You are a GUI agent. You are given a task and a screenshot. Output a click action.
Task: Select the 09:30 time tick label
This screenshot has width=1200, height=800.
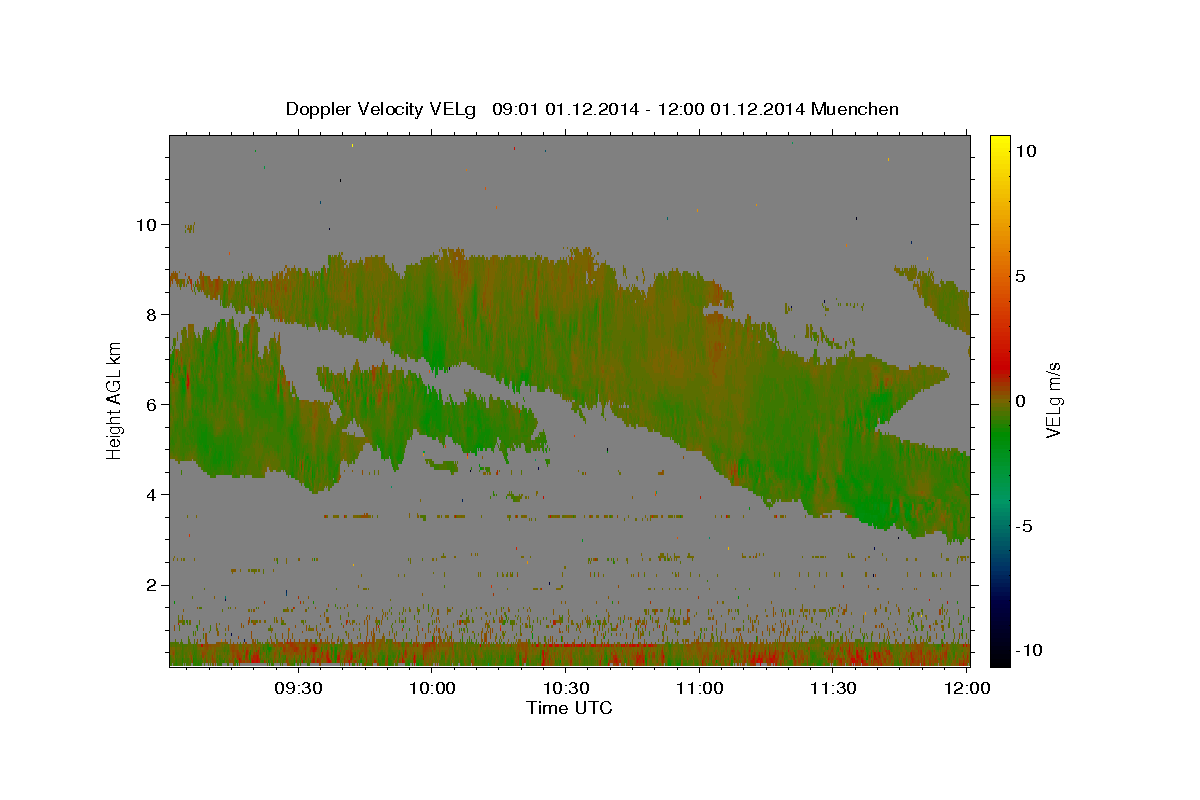pyautogui.click(x=298, y=689)
